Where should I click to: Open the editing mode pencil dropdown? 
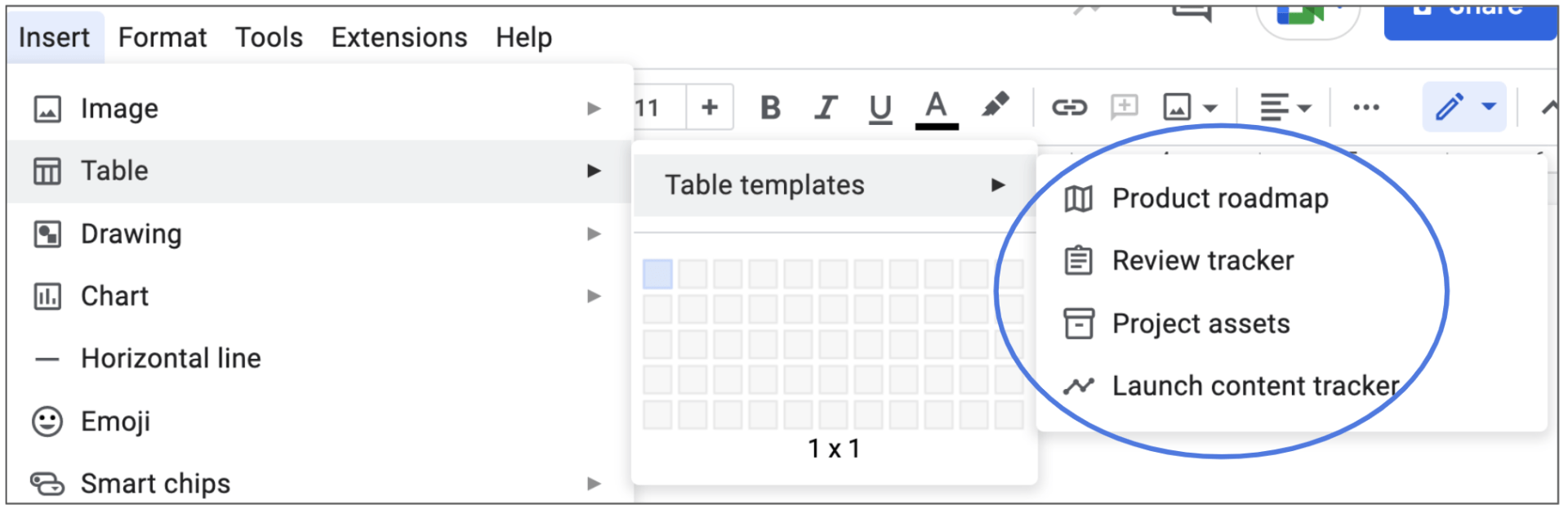[x=1489, y=107]
